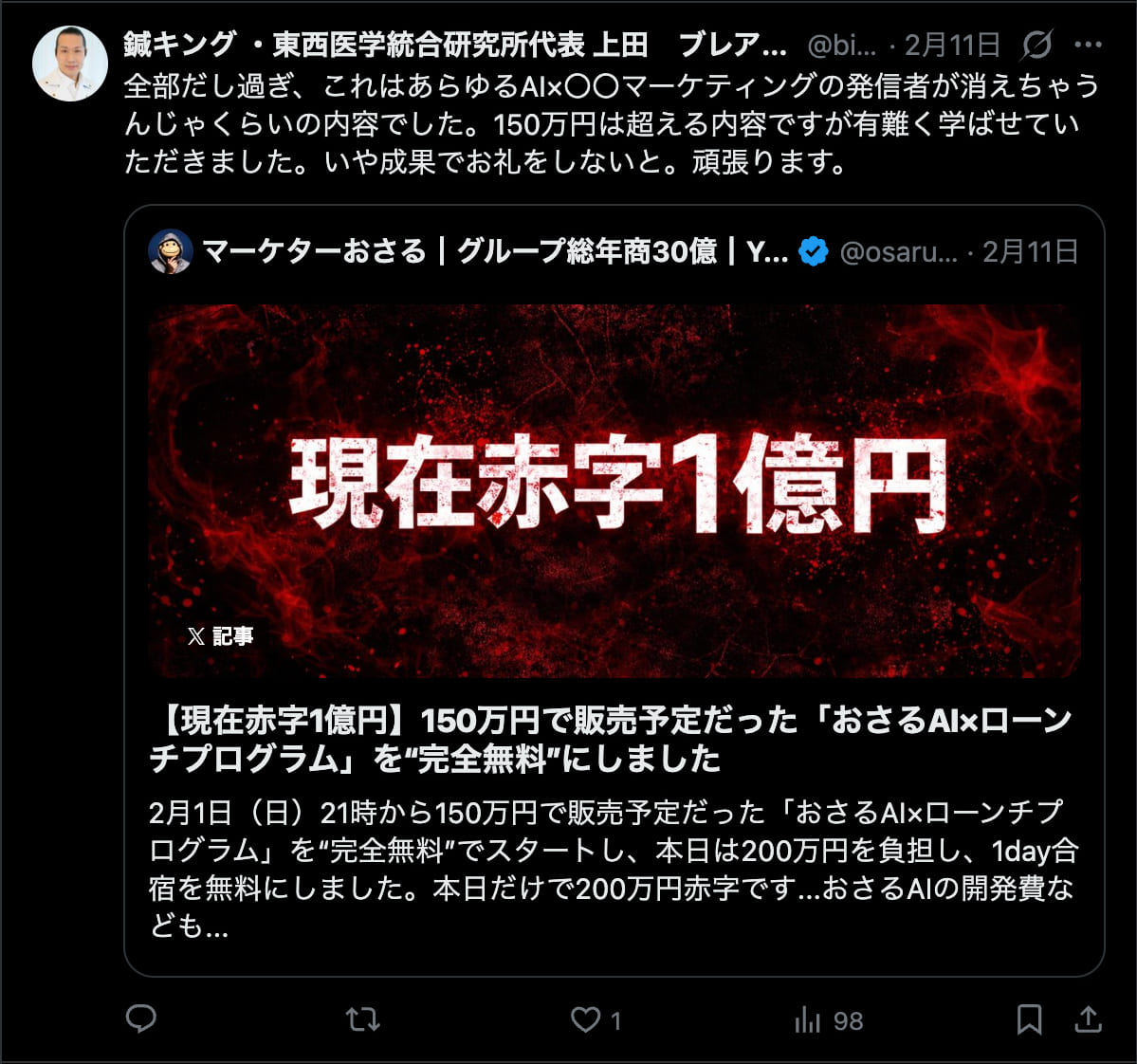This screenshot has height=1064, width=1137.
Task: Click the @bi... username handle
Action: coord(841,46)
